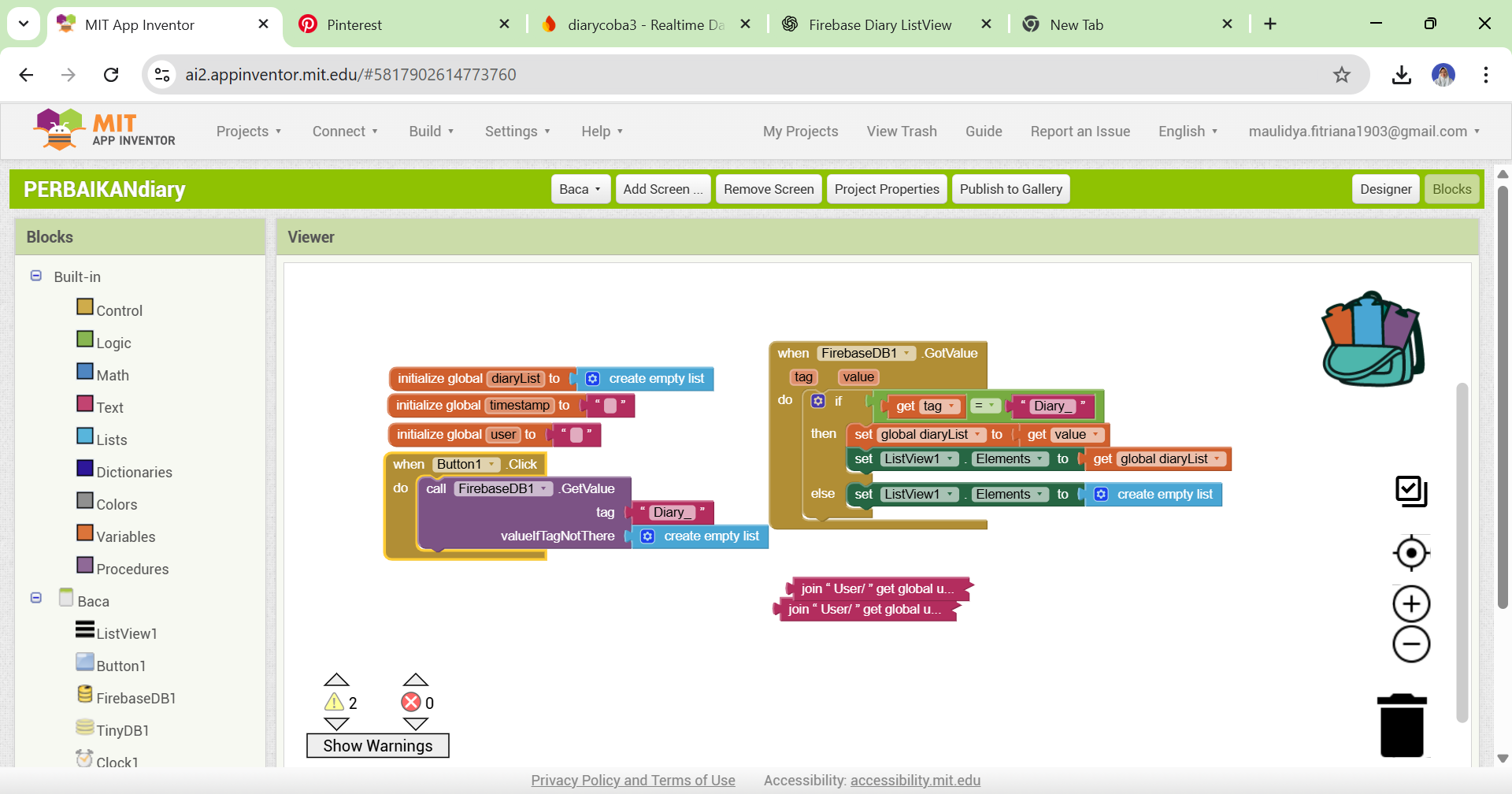1512x794 pixels.
Task: Collapse the Built-in blocks tree
Action: click(x=36, y=276)
